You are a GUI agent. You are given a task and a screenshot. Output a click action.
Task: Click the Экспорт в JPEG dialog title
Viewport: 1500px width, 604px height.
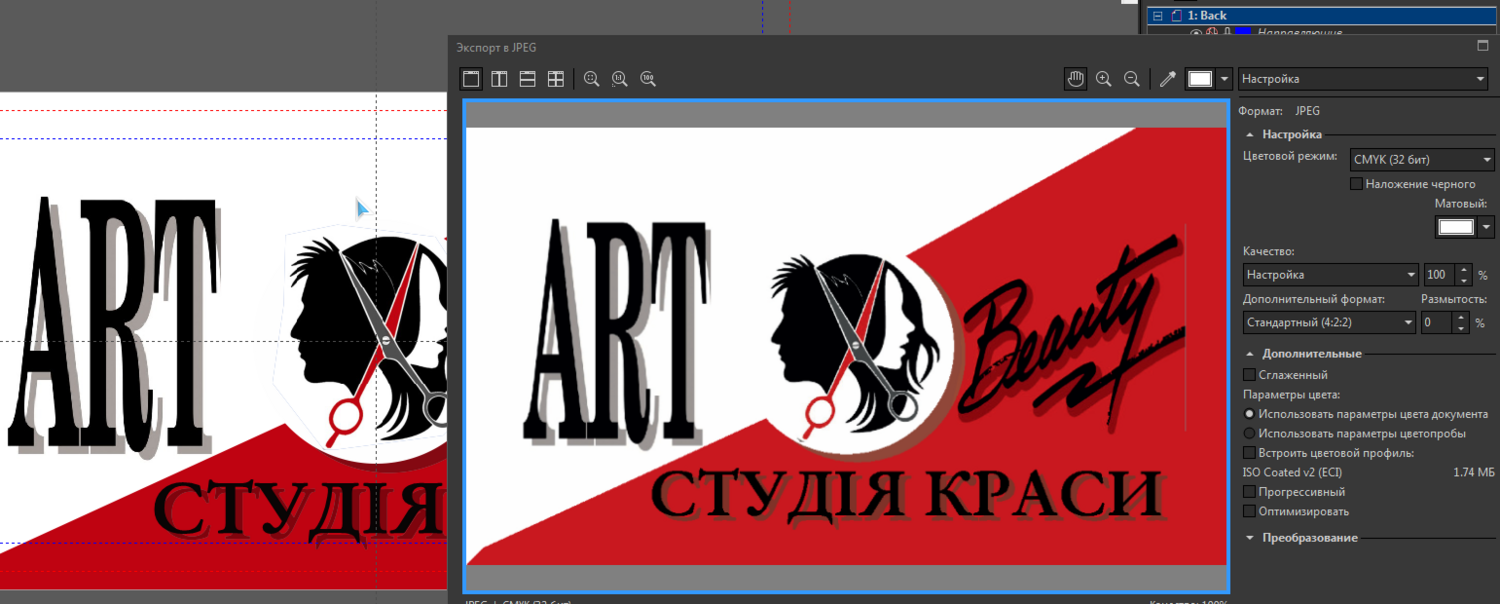pos(496,47)
